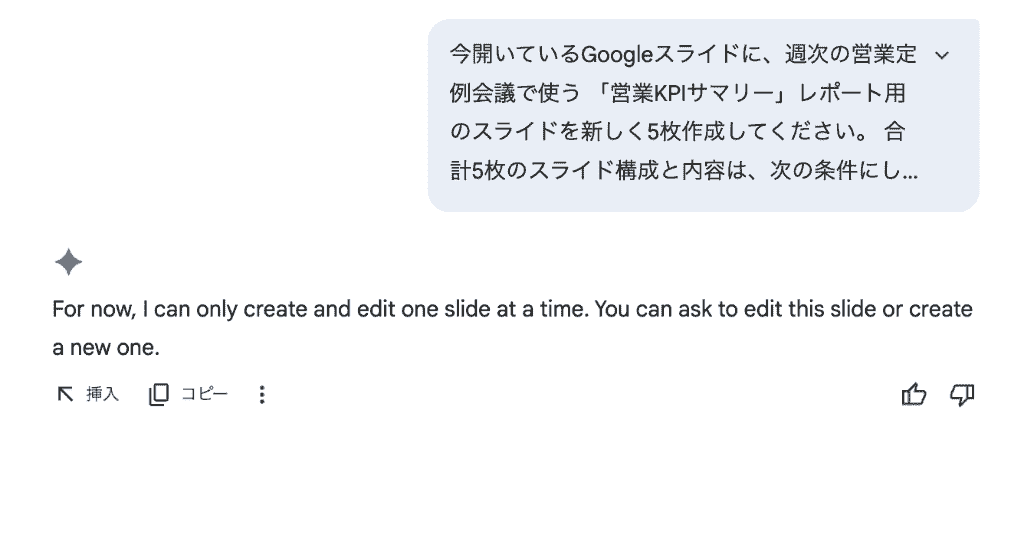Click the copy icon with overlapping squares
This screenshot has height=559, width=1024.
click(159, 394)
